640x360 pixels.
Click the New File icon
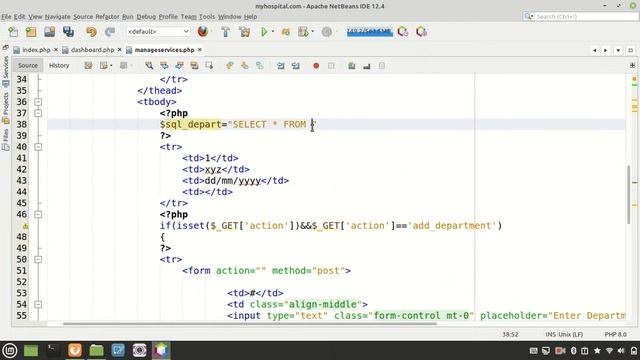(x=13, y=32)
